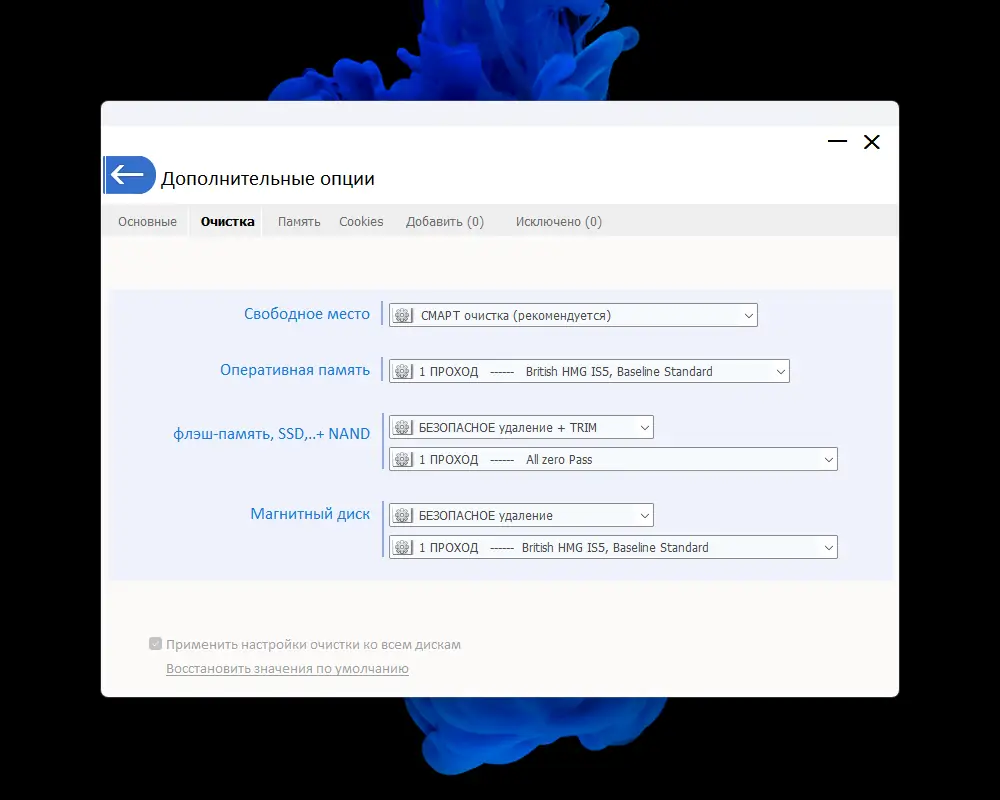
Task: Open the Добавить (0) tab
Action: 445,221
